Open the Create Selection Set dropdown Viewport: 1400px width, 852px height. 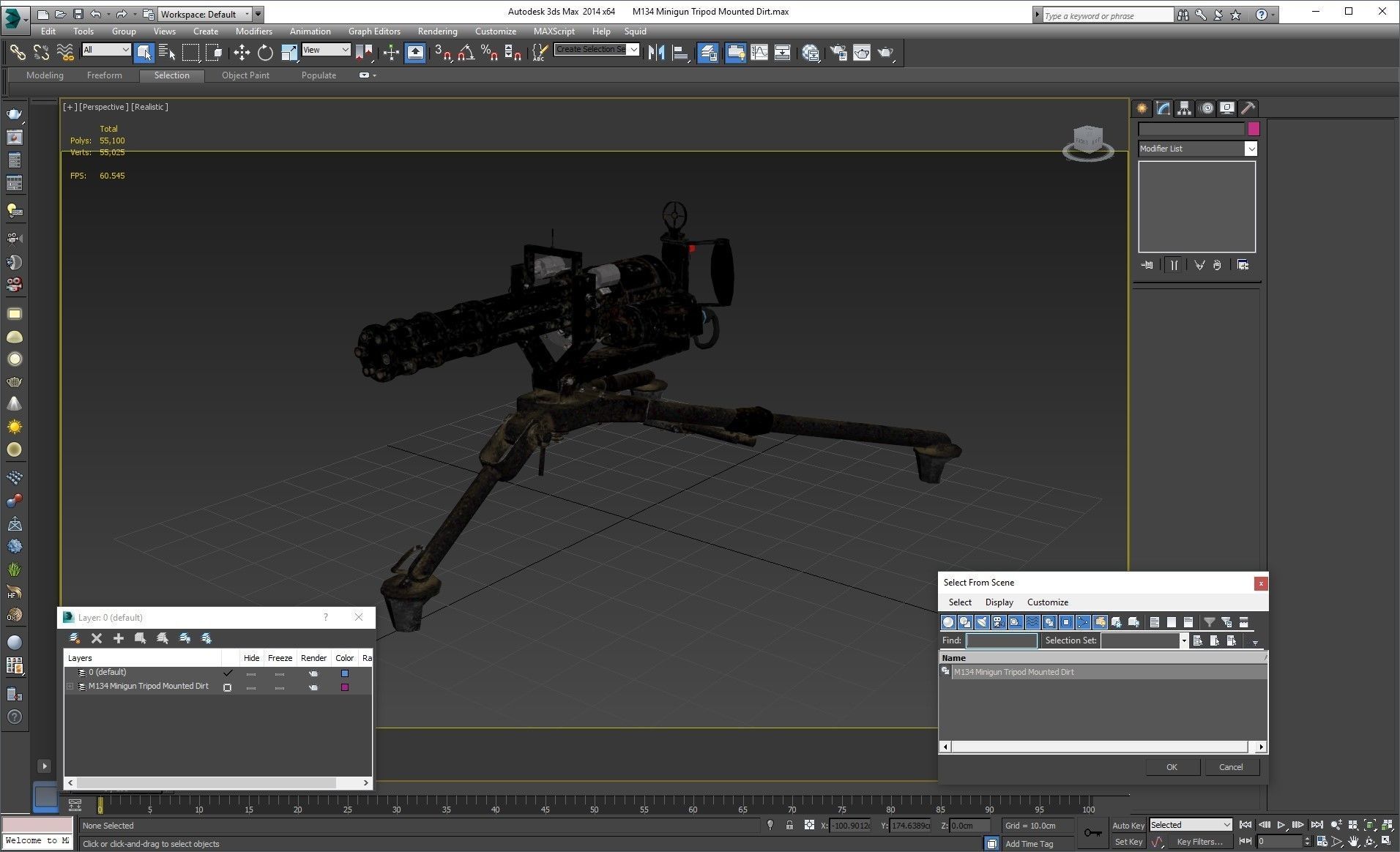coord(597,49)
